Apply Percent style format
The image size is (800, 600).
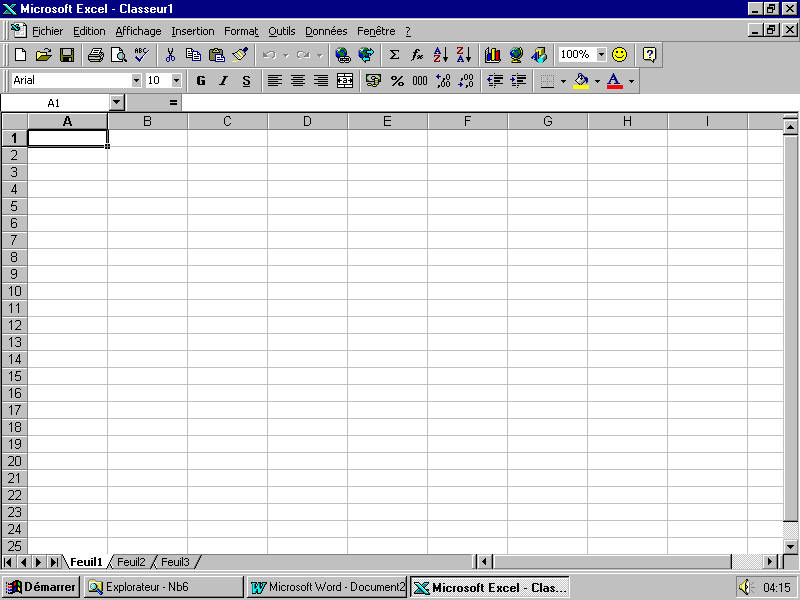[x=397, y=81]
